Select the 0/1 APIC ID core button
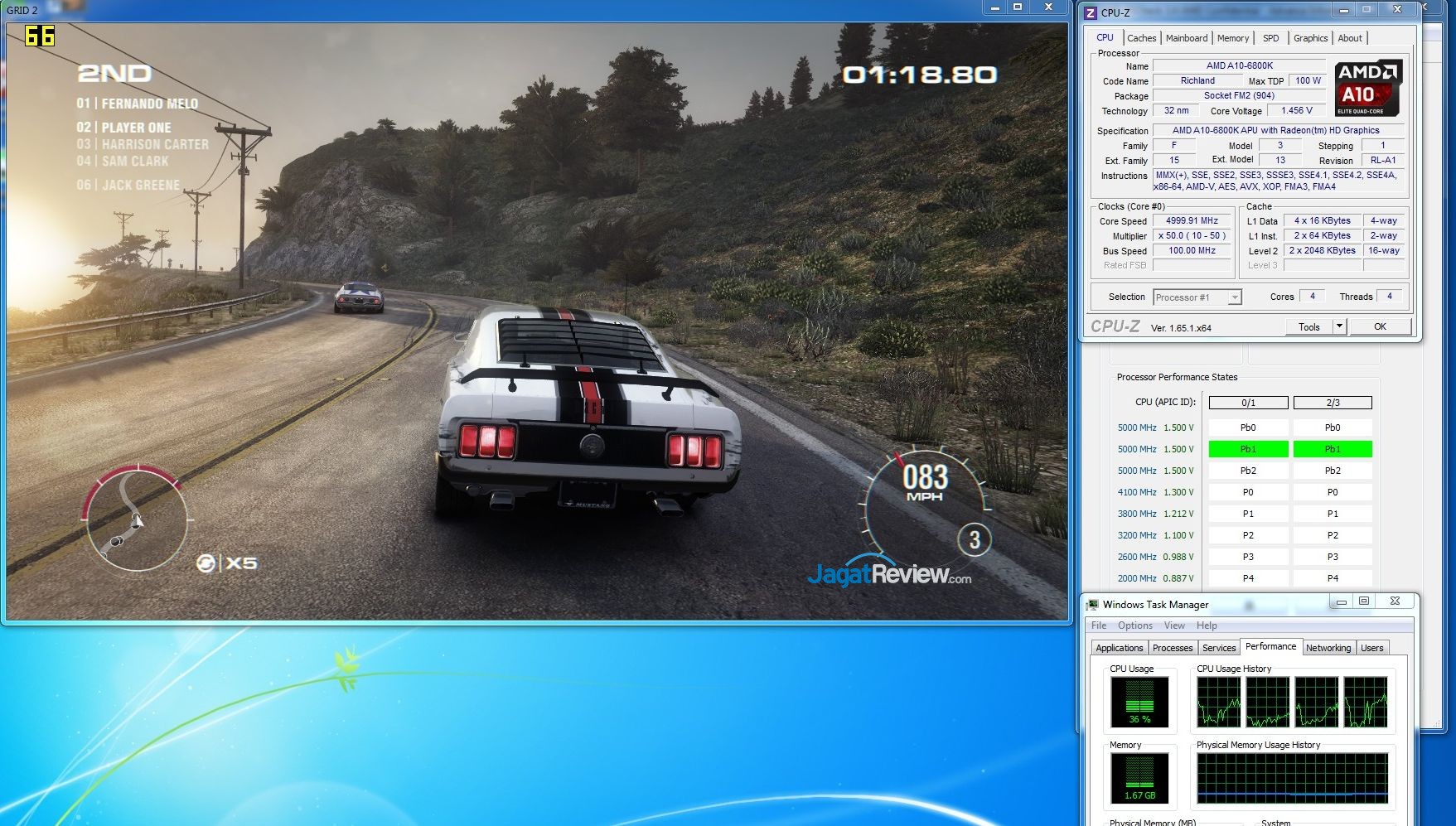Screen dimensions: 1456x826 click(x=1248, y=403)
